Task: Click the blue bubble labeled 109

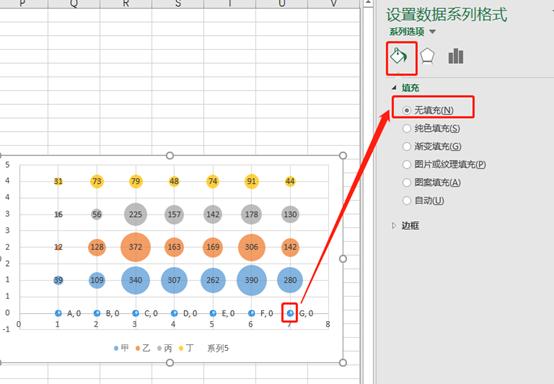Action: coord(96,280)
